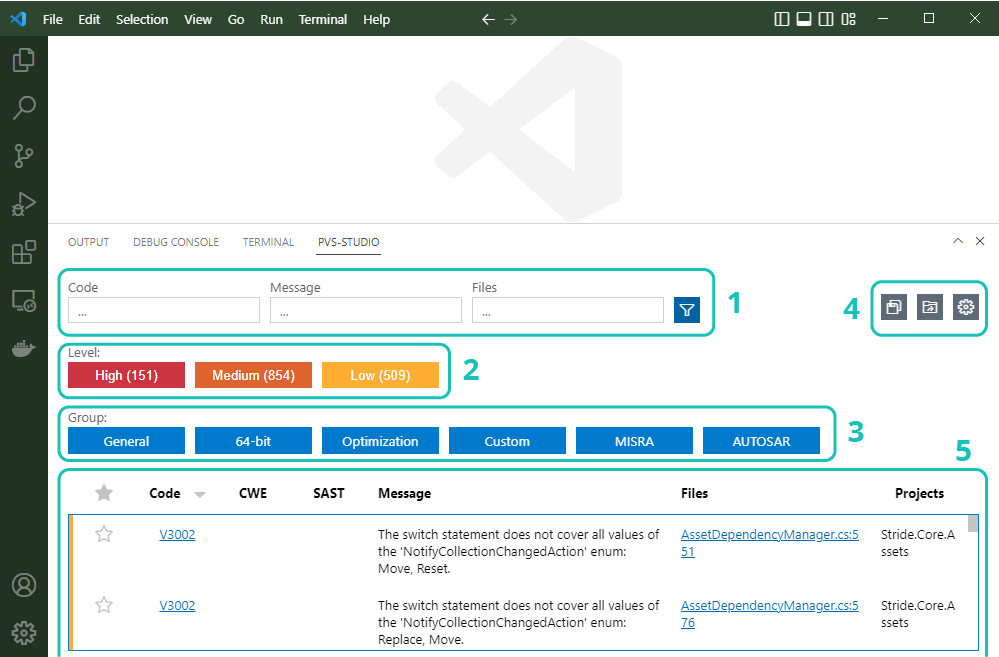999x657 pixels.
Task: Toggle High (151) level filter
Action: pos(126,375)
